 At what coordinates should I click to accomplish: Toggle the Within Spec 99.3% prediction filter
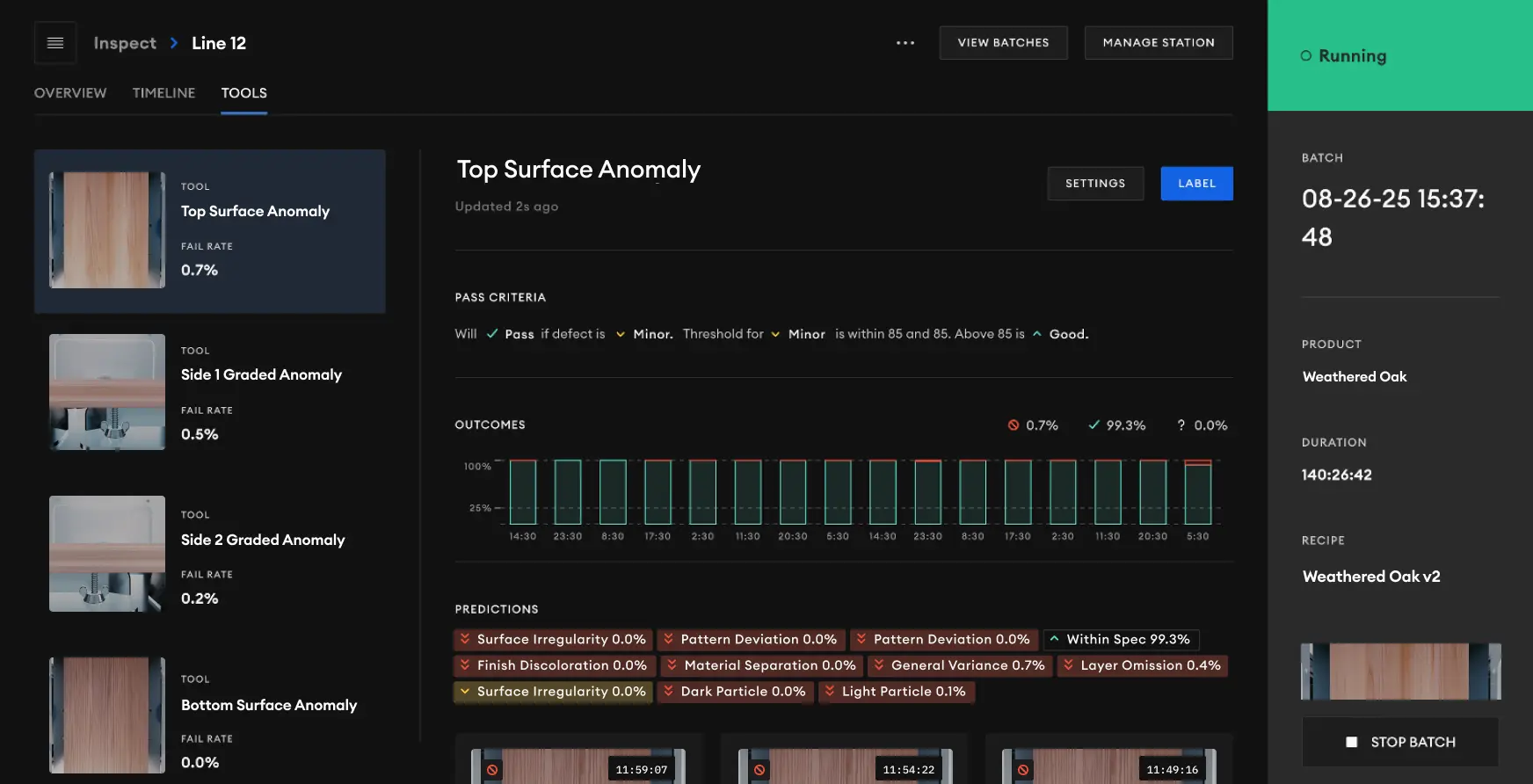point(1121,640)
